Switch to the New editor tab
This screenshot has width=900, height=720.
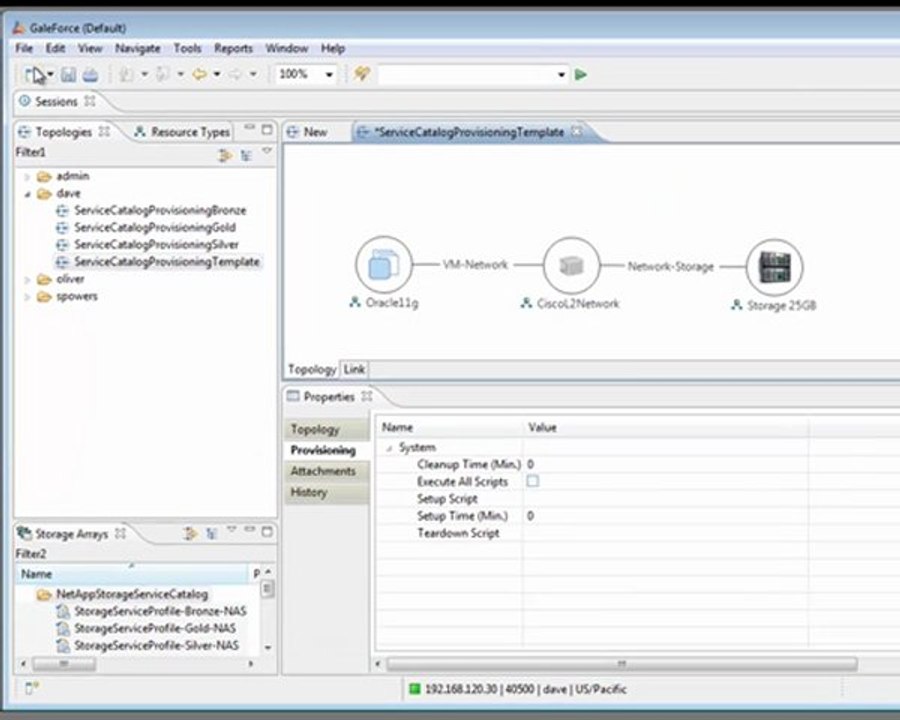click(x=308, y=132)
